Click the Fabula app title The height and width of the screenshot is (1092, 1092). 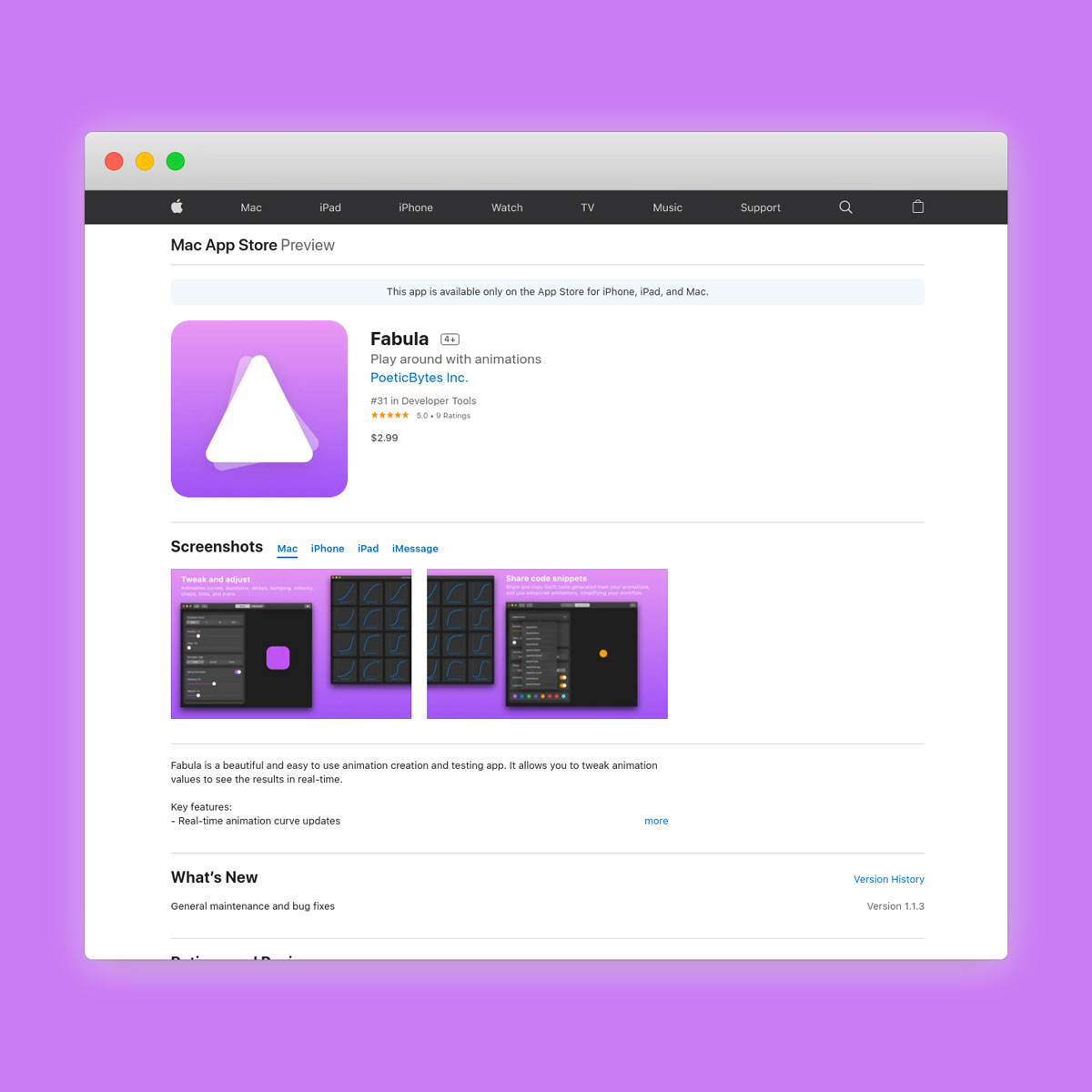(399, 339)
